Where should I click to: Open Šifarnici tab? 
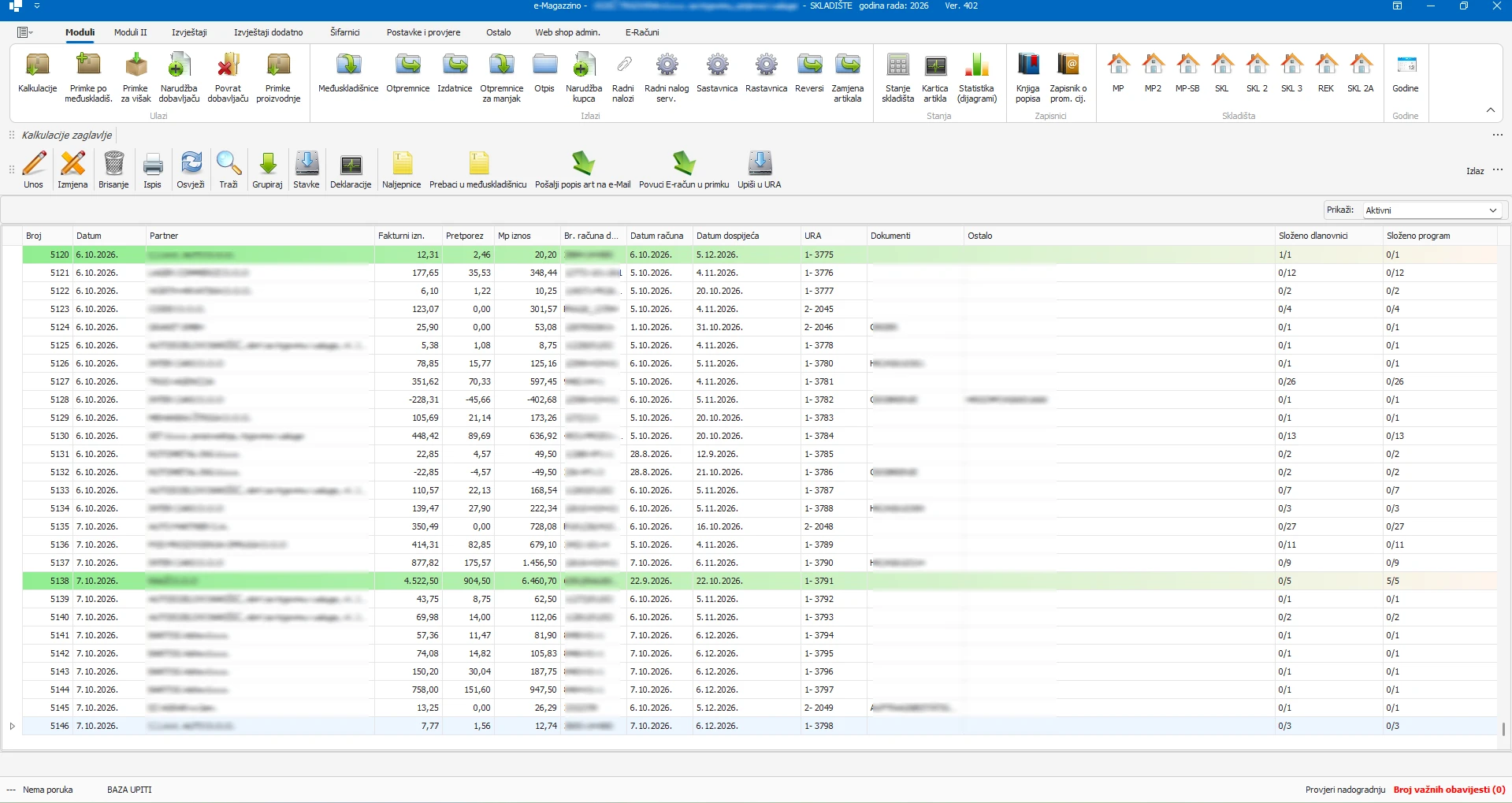(x=345, y=32)
